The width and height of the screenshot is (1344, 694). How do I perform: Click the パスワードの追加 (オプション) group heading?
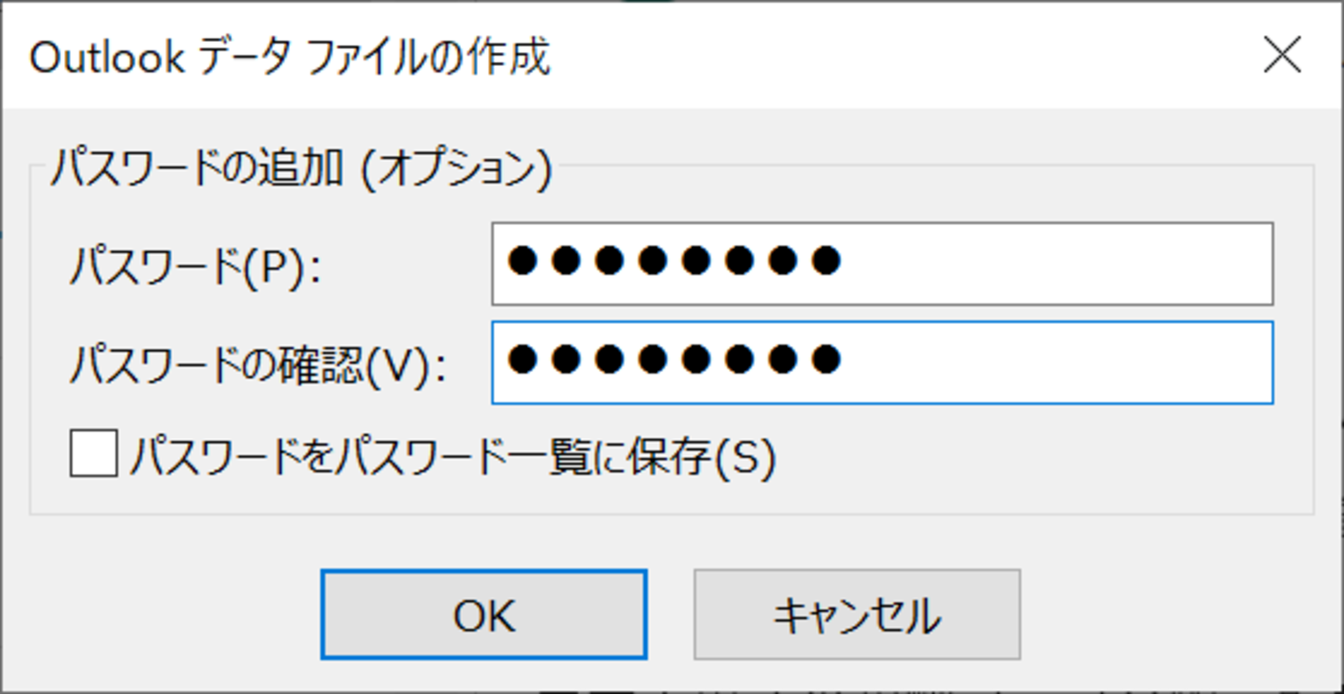click(x=300, y=169)
